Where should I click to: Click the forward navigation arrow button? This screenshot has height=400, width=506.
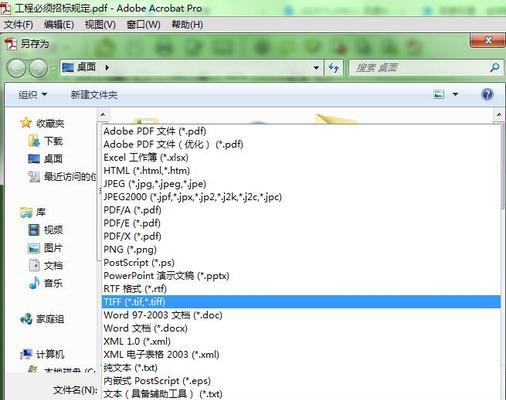pyautogui.click(x=38, y=68)
